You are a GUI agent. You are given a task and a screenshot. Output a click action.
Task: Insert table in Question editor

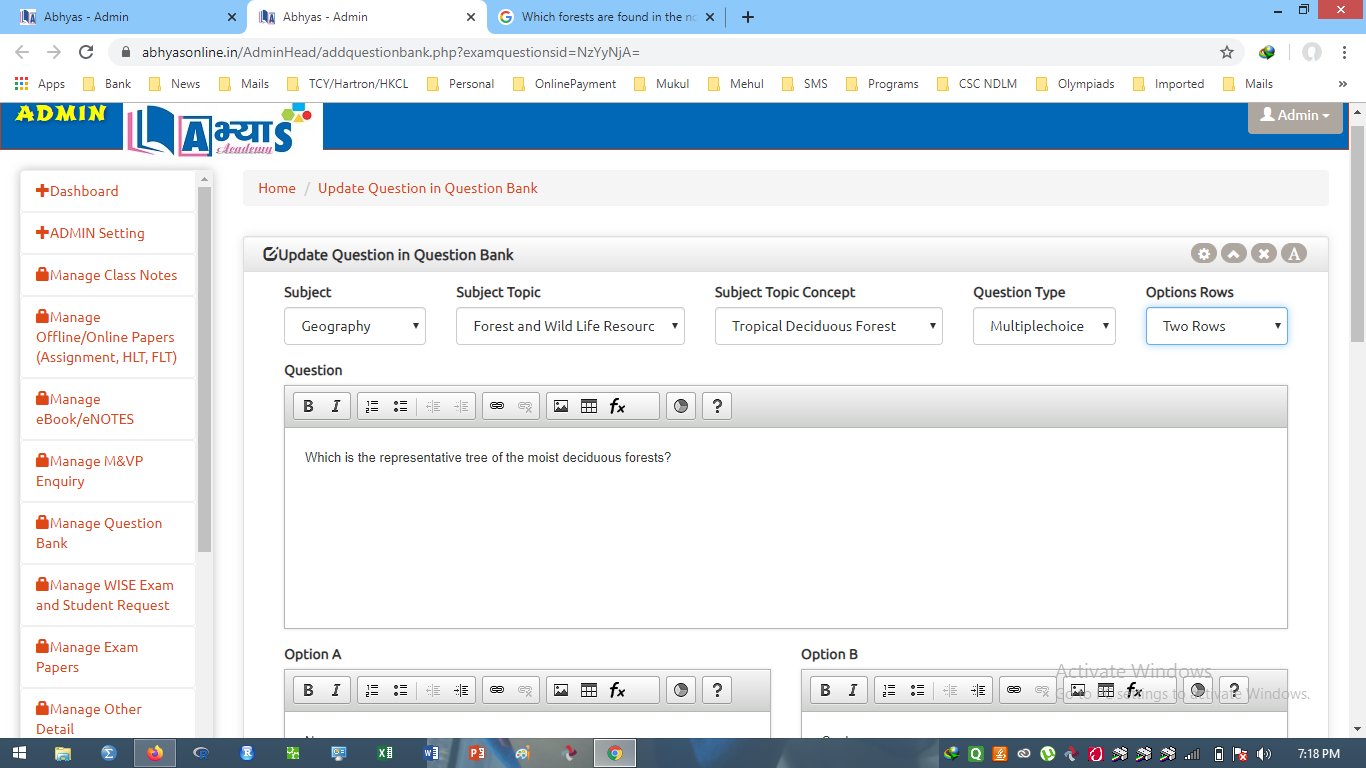589,406
